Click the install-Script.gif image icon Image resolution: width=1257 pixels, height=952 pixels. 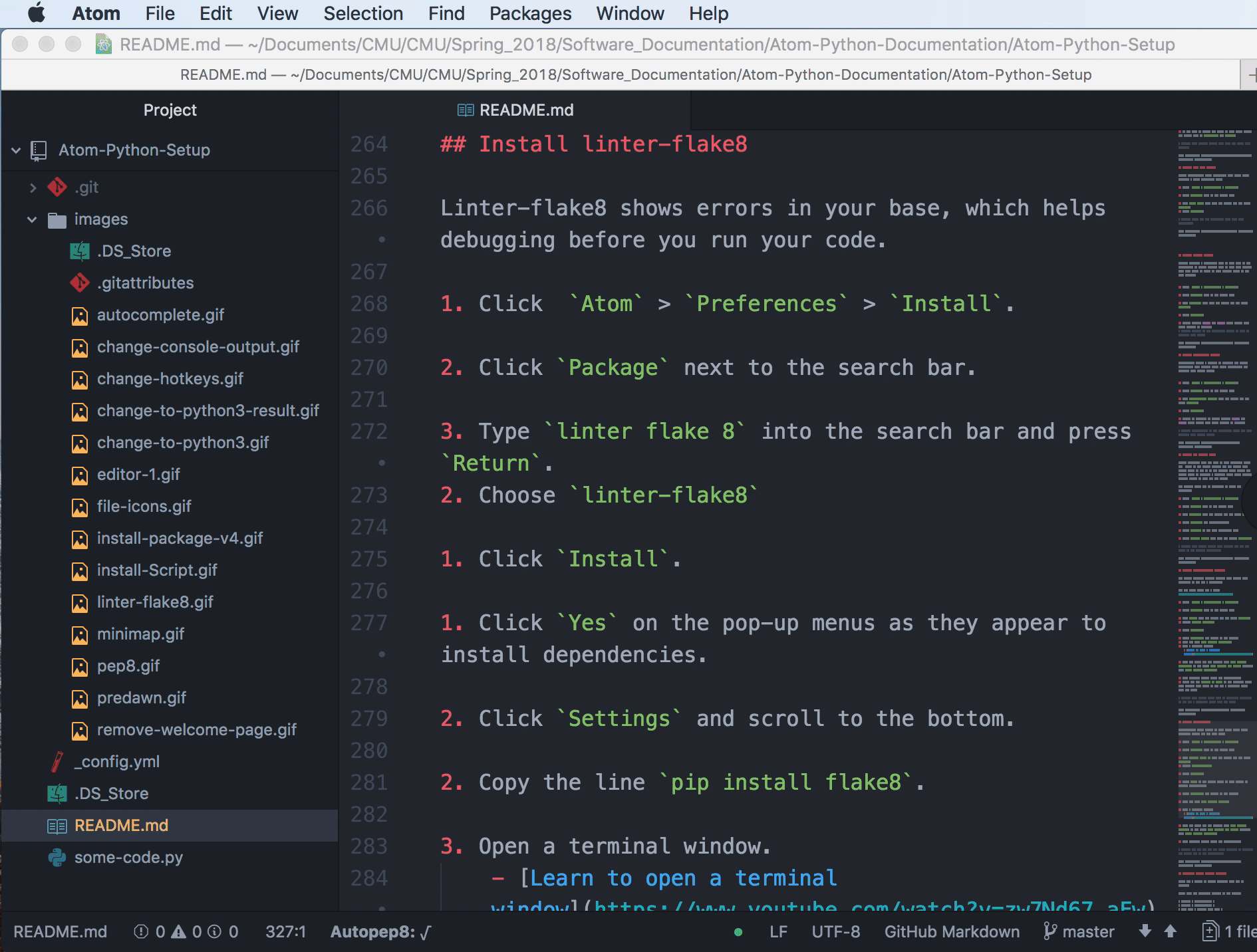point(80,571)
